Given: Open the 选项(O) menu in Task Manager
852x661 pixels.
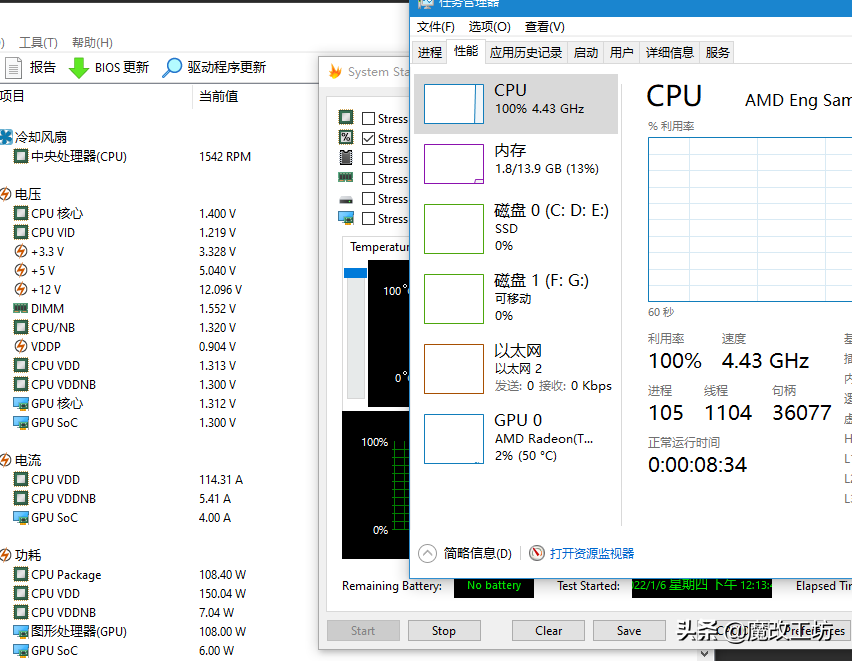Looking at the screenshot, I should click(x=489, y=27).
